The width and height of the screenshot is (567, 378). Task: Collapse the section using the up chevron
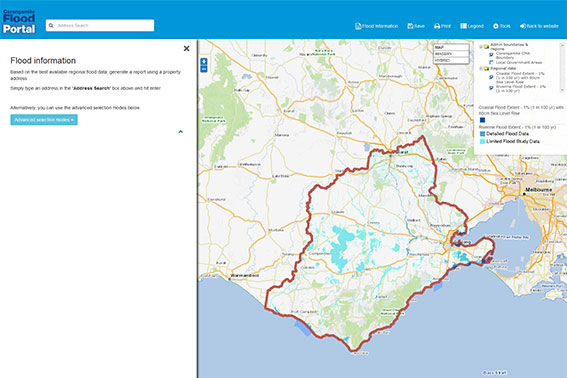coord(180,132)
